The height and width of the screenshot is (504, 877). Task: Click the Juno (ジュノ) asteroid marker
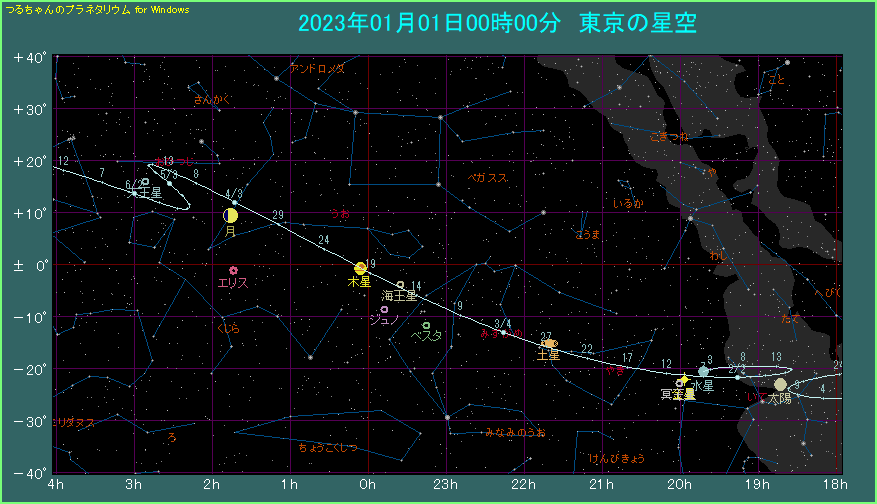tap(384, 309)
